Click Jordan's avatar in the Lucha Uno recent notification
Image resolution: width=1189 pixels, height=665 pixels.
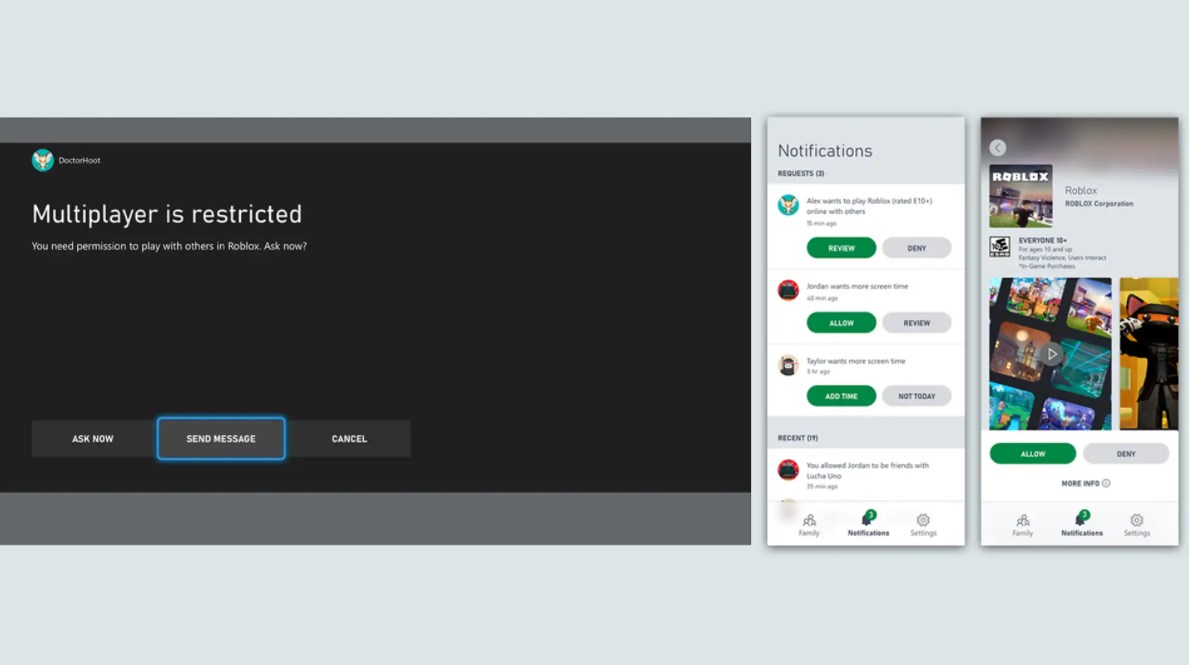point(788,470)
